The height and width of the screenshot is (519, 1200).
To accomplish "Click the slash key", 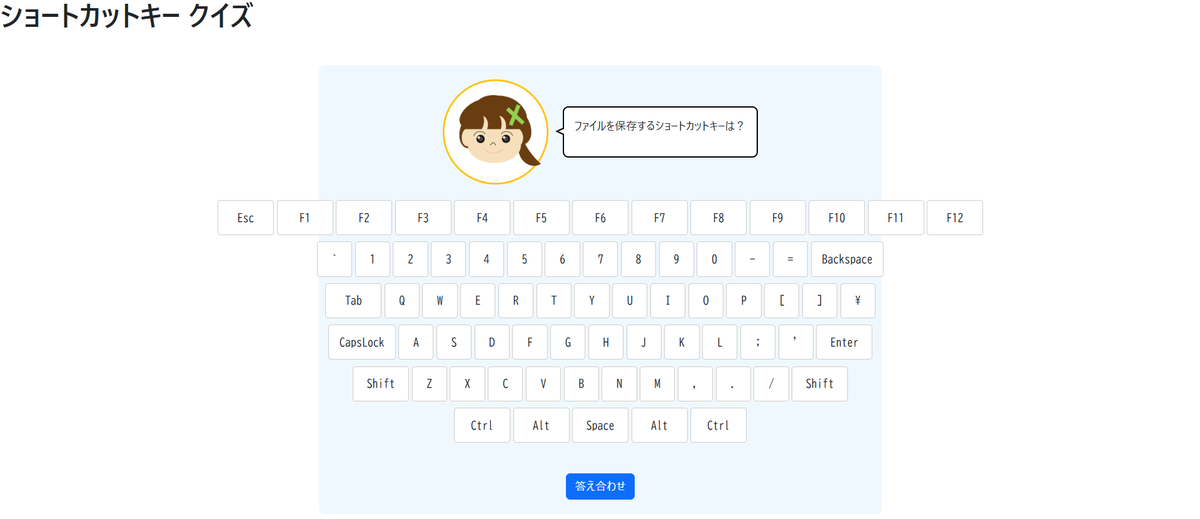I will [771, 384].
